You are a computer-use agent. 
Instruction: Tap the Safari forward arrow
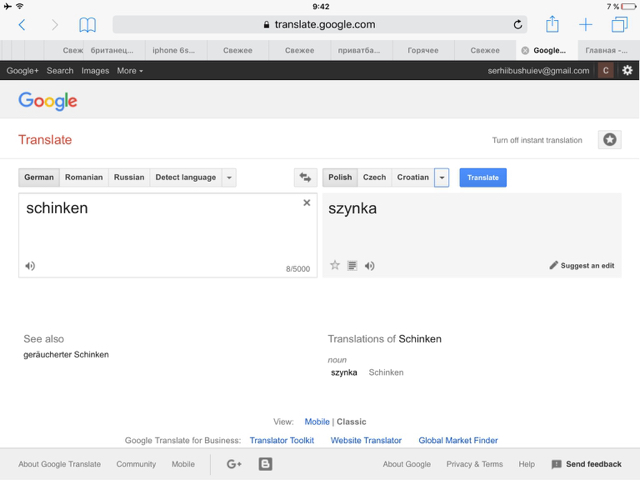point(55,25)
